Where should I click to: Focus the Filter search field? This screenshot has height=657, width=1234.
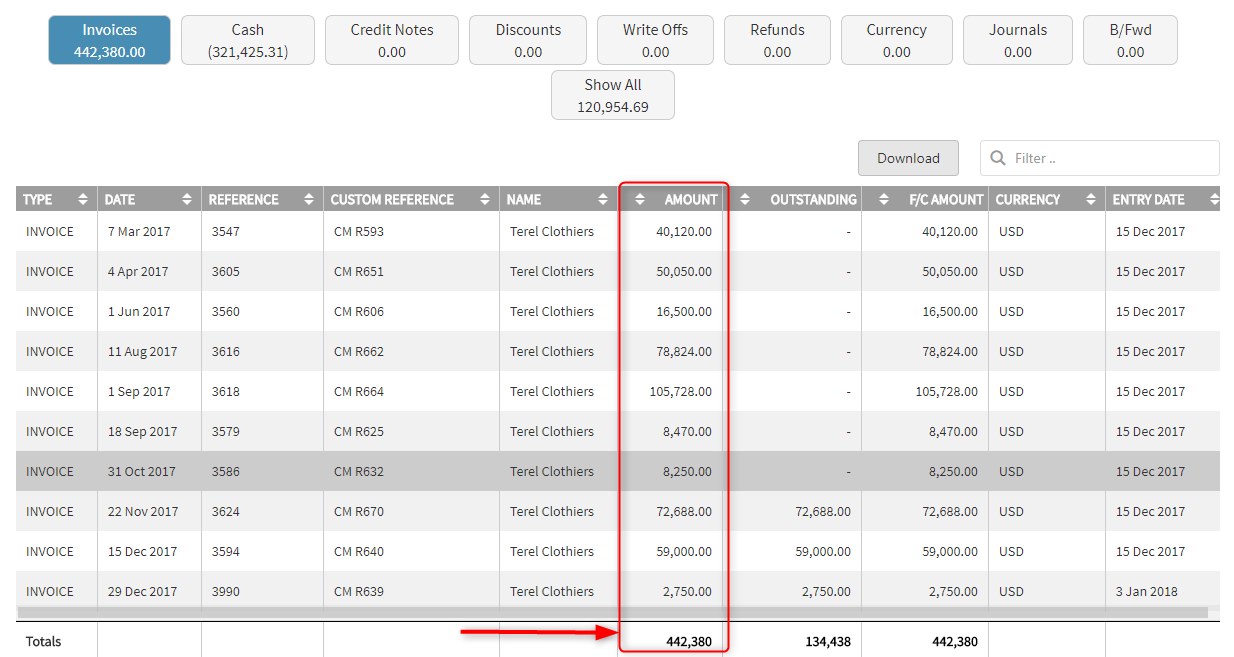click(x=1100, y=158)
